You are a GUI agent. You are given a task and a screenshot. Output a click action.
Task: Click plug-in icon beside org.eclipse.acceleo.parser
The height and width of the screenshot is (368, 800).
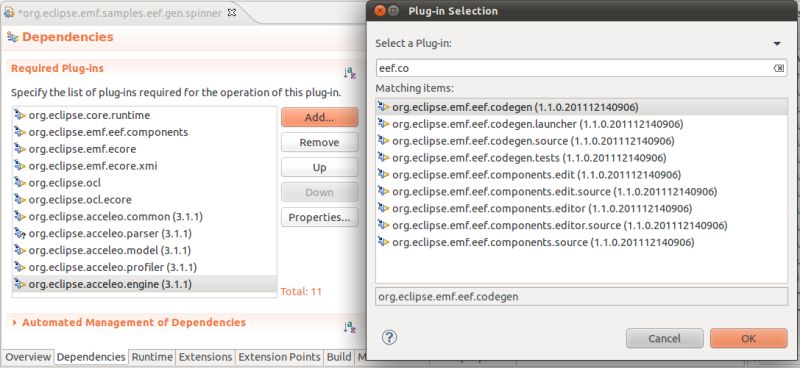click(20, 234)
